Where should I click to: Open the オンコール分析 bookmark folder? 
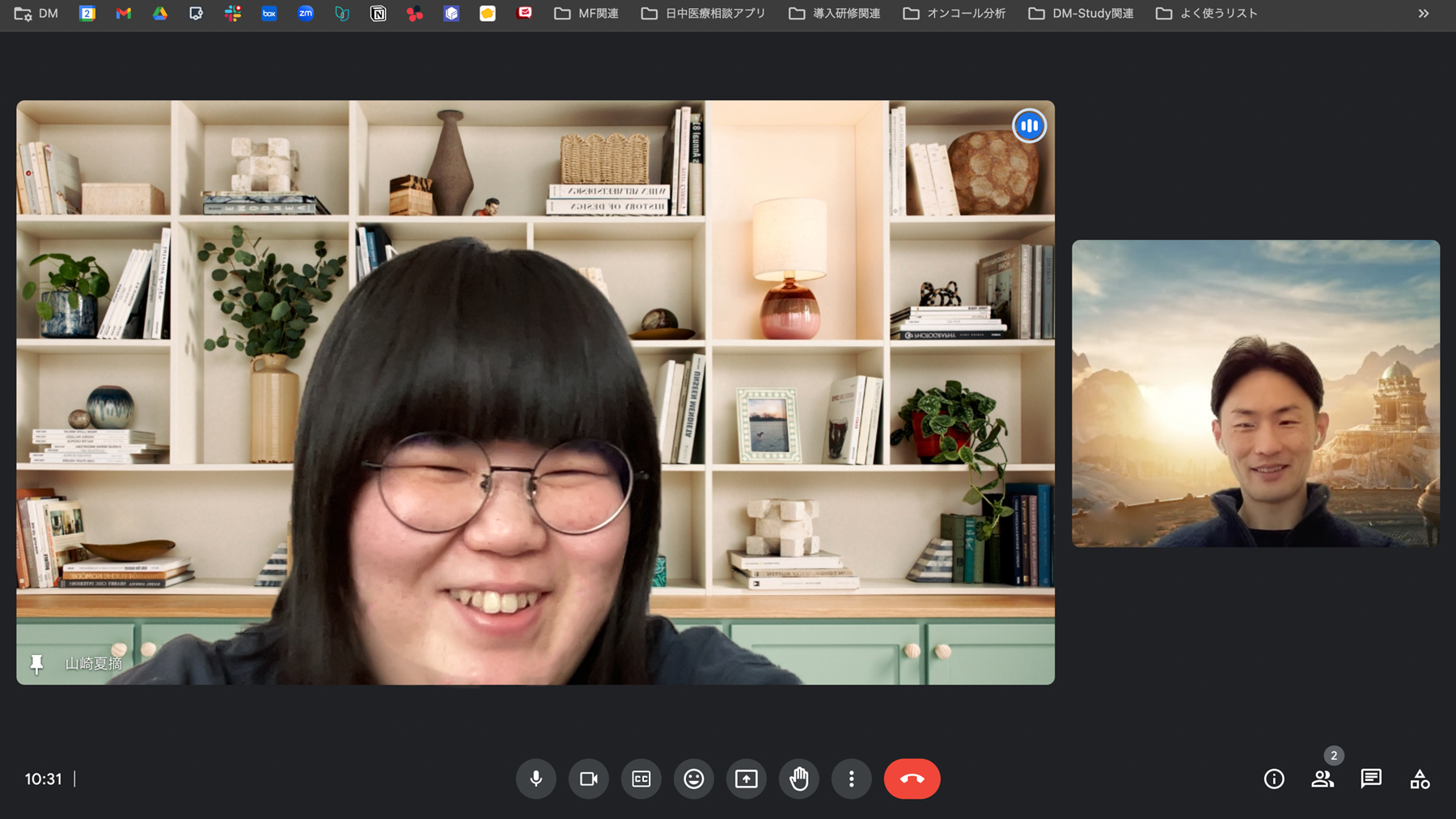(954, 14)
